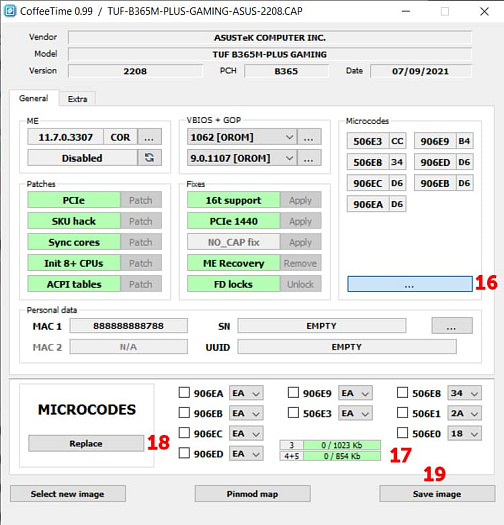Click the PCH value B365
The width and height of the screenshot is (504, 525).
286,71
